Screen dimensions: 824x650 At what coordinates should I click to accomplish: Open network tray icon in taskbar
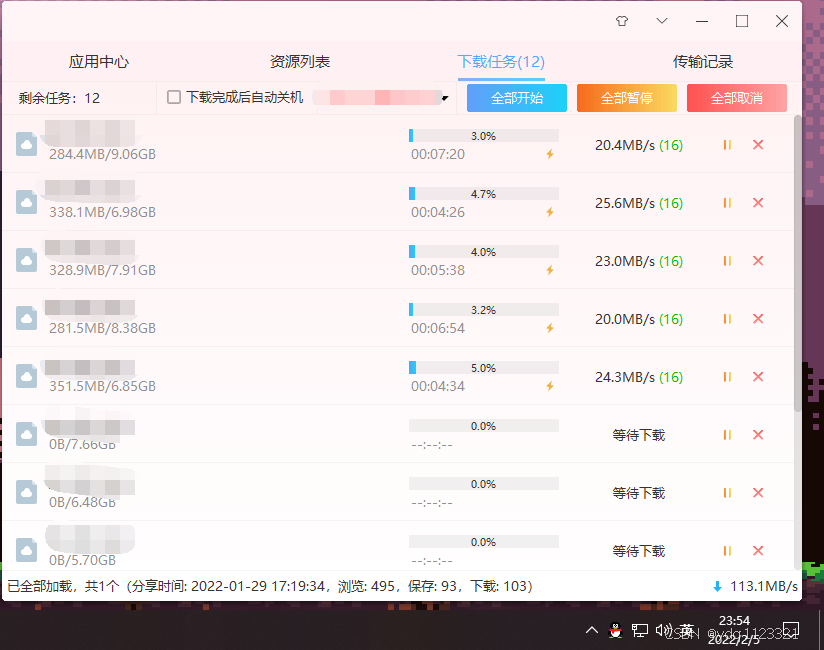point(640,630)
